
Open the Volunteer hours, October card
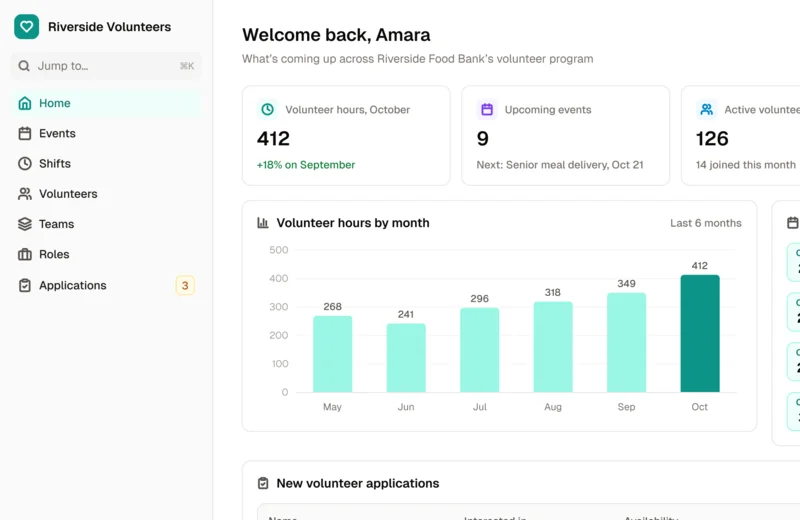coord(346,135)
